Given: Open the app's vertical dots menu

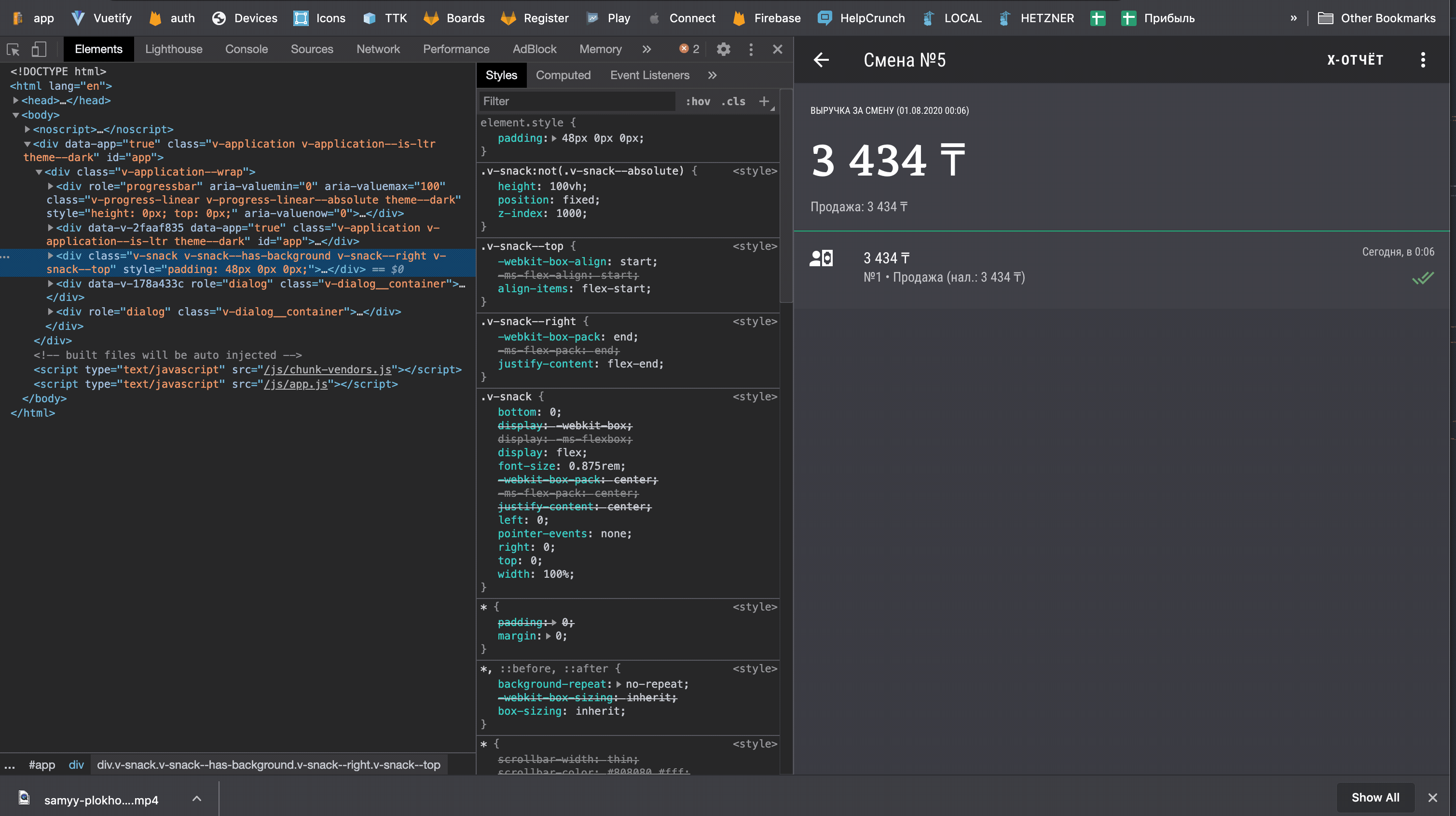Looking at the screenshot, I should [x=1423, y=60].
